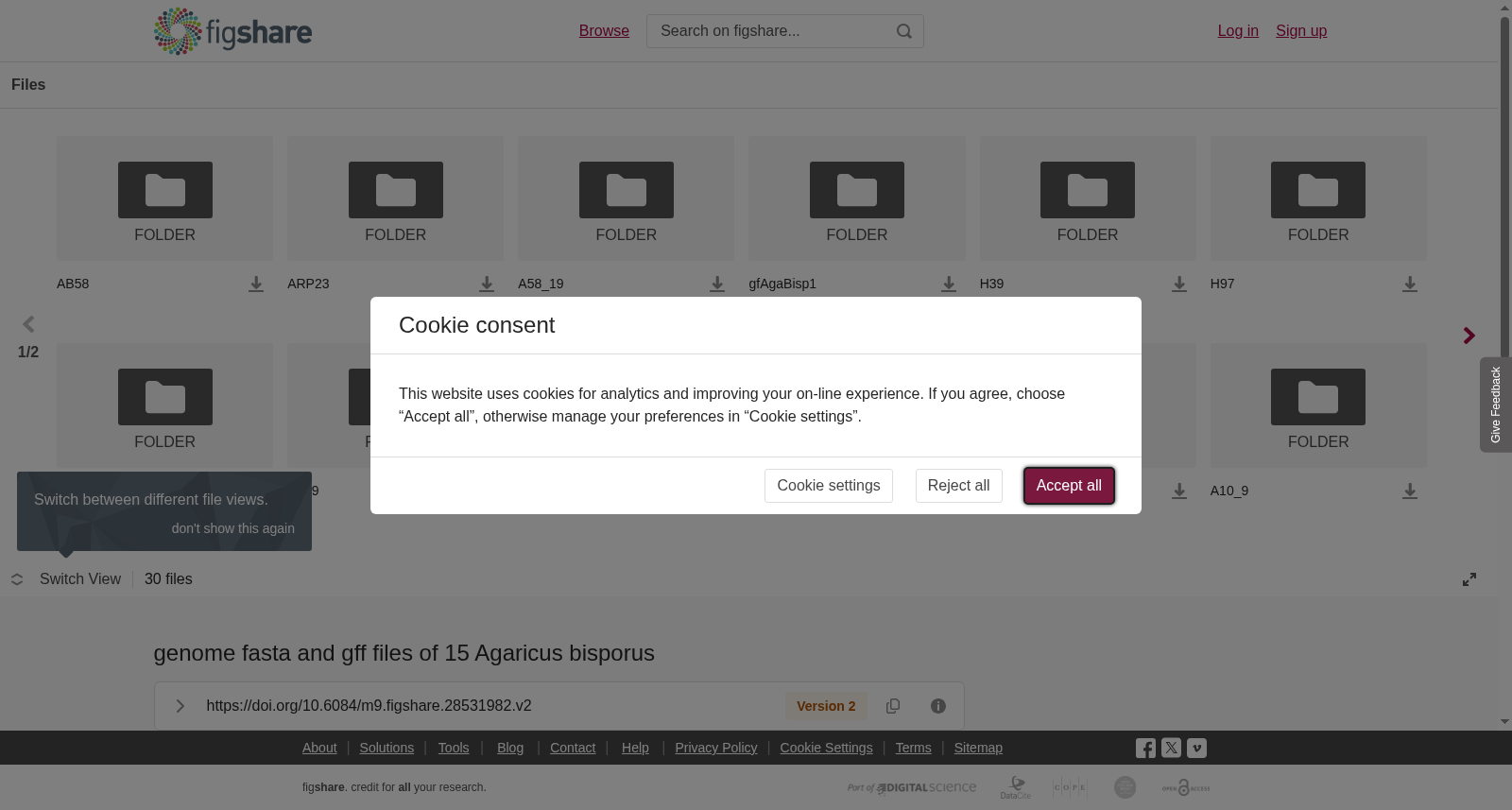Go to previous page of files
The image size is (1512, 810).
(x=28, y=324)
